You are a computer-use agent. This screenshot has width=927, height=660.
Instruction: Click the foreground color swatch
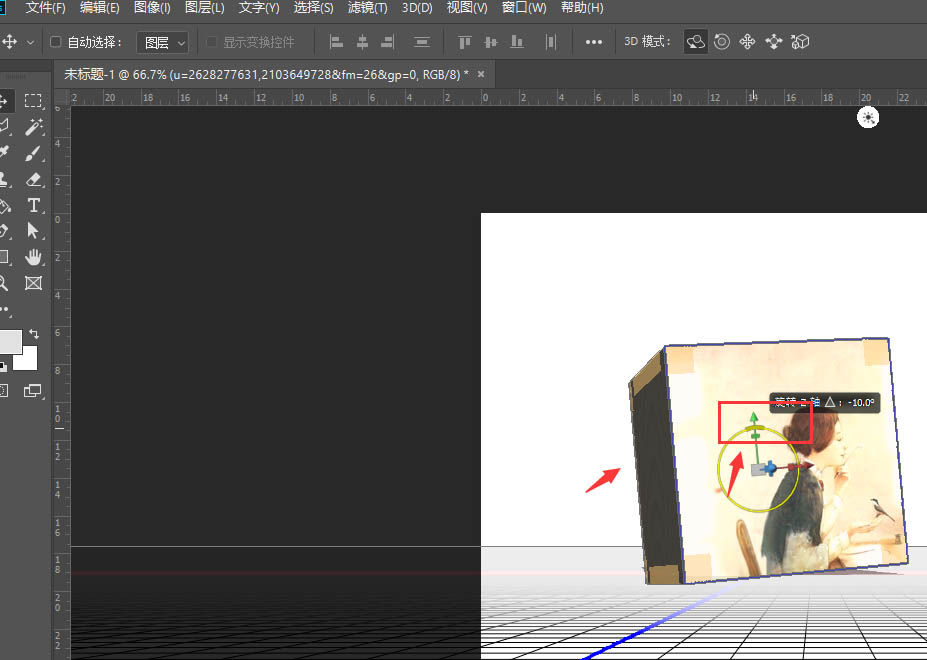click(x=13, y=340)
